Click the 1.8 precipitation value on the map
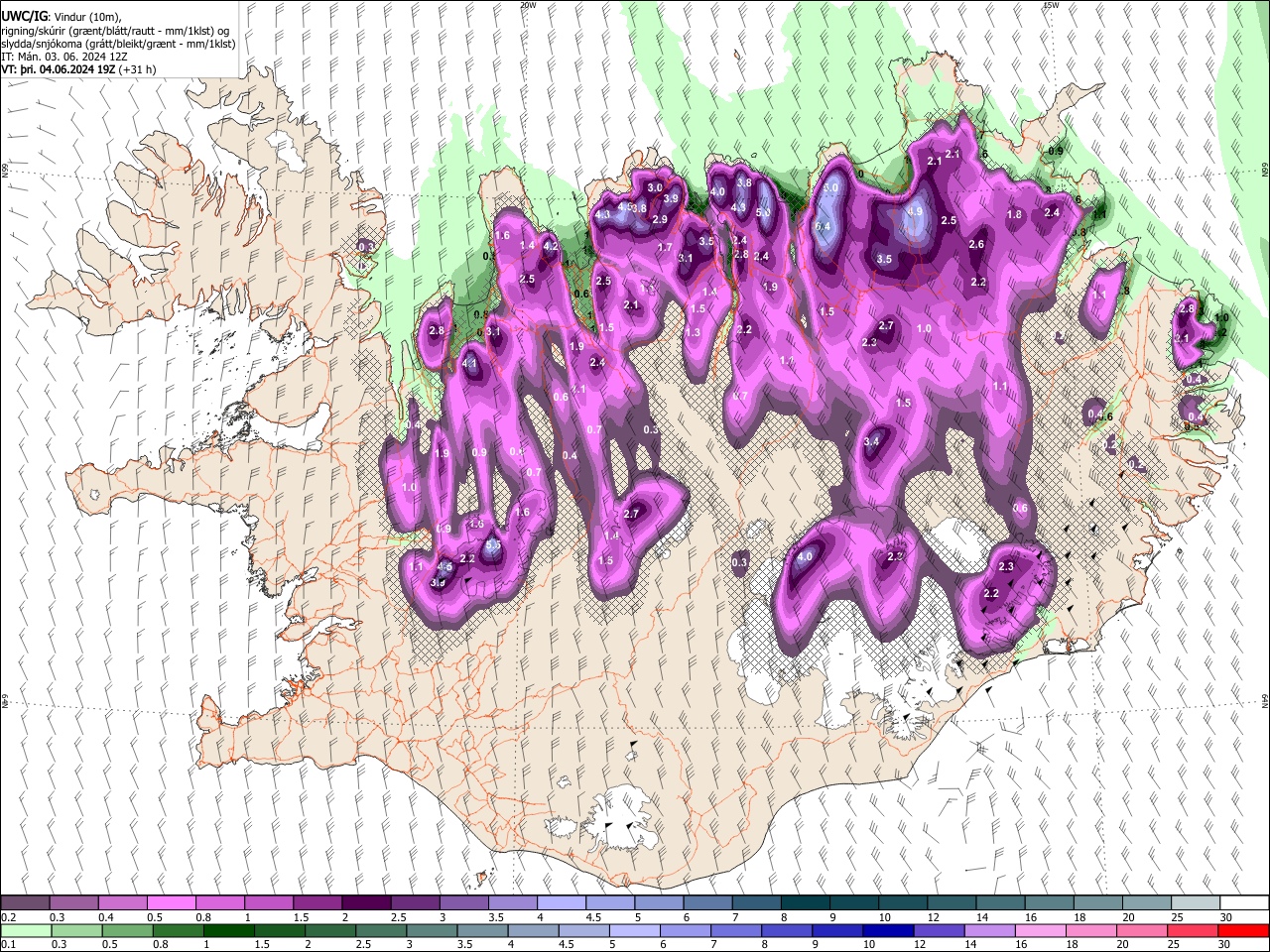The image size is (1270, 952). pos(1014,214)
